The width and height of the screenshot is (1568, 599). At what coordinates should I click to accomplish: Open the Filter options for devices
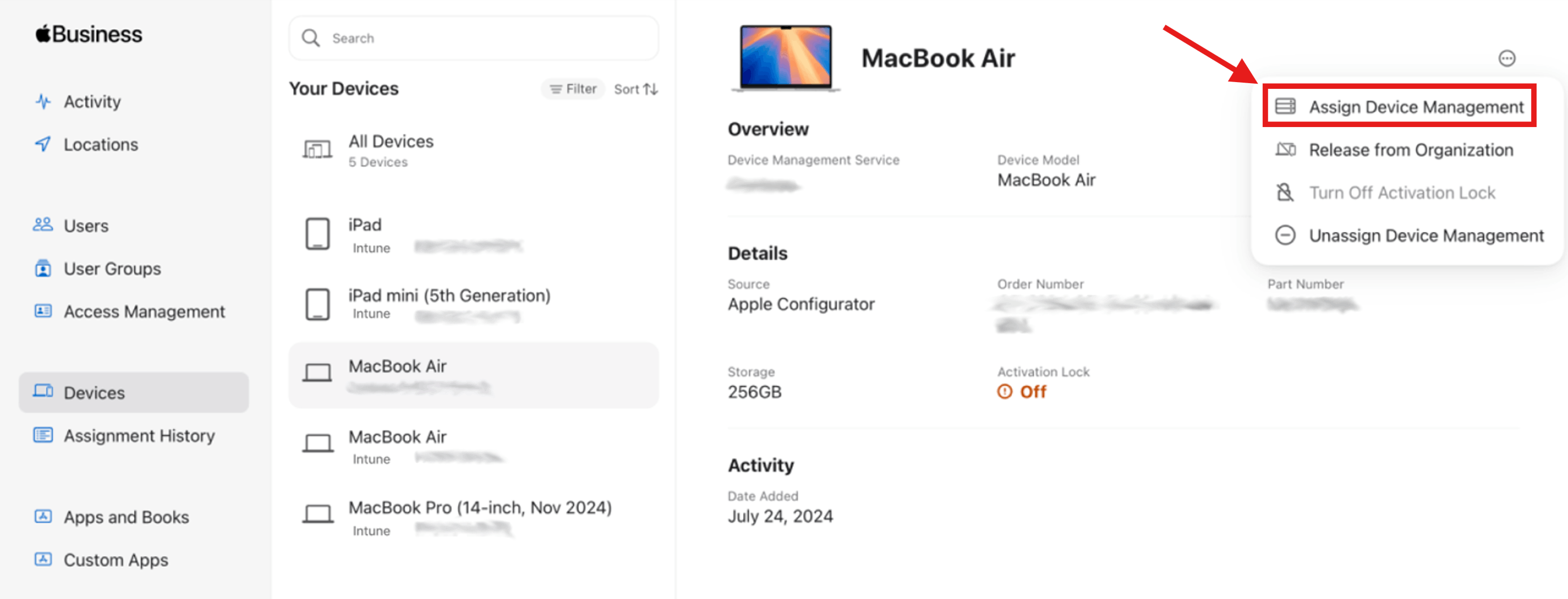[573, 89]
